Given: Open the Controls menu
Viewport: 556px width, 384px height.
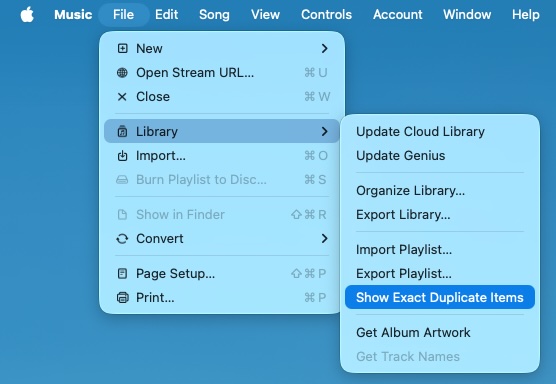Looking at the screenshot, I should pos(326,15).
